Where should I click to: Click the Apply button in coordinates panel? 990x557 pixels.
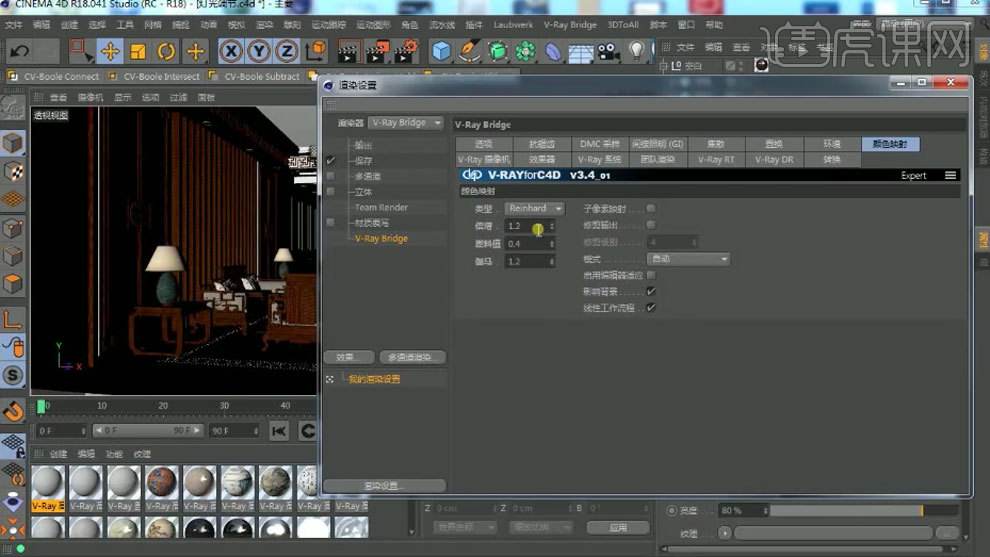point(618,527)
